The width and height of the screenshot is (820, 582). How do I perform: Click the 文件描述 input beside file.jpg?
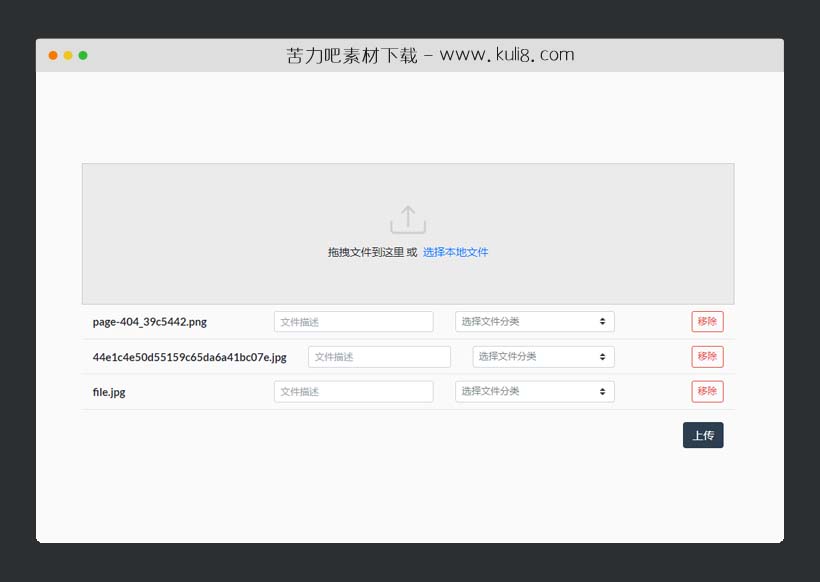(353, 391)
